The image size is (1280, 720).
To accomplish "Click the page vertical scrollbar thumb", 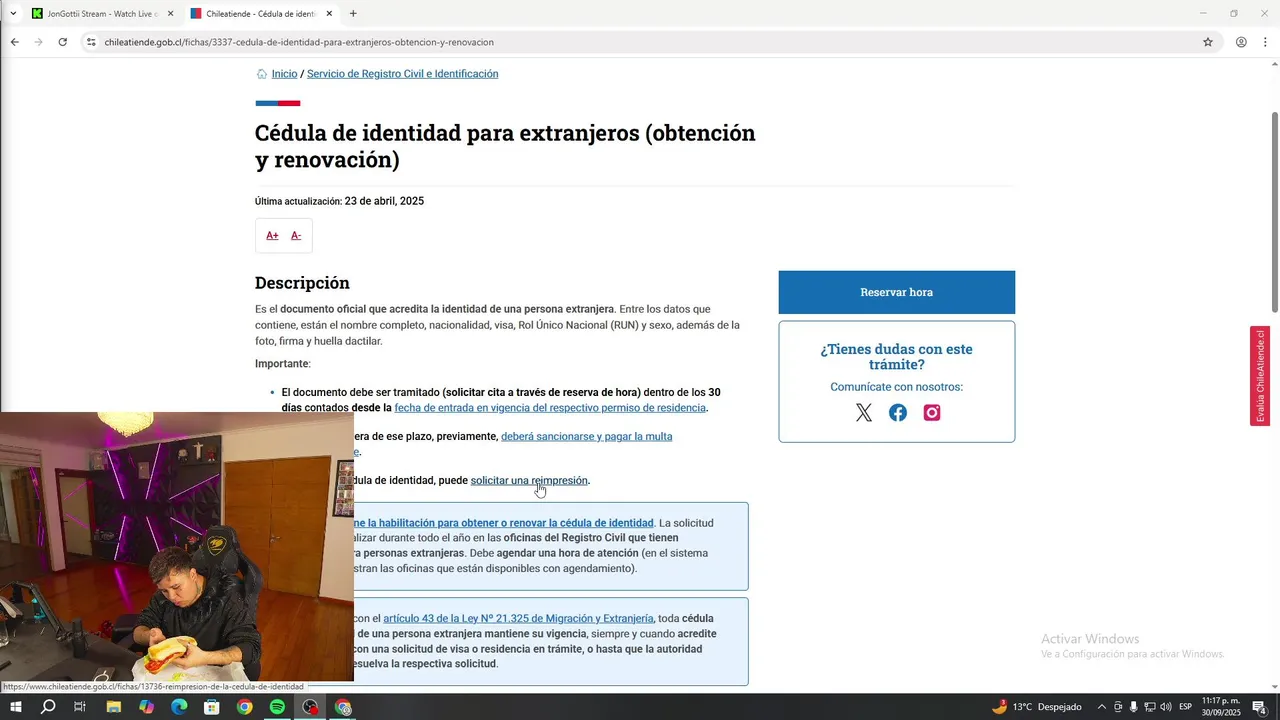I will (x=1274, y=210).
